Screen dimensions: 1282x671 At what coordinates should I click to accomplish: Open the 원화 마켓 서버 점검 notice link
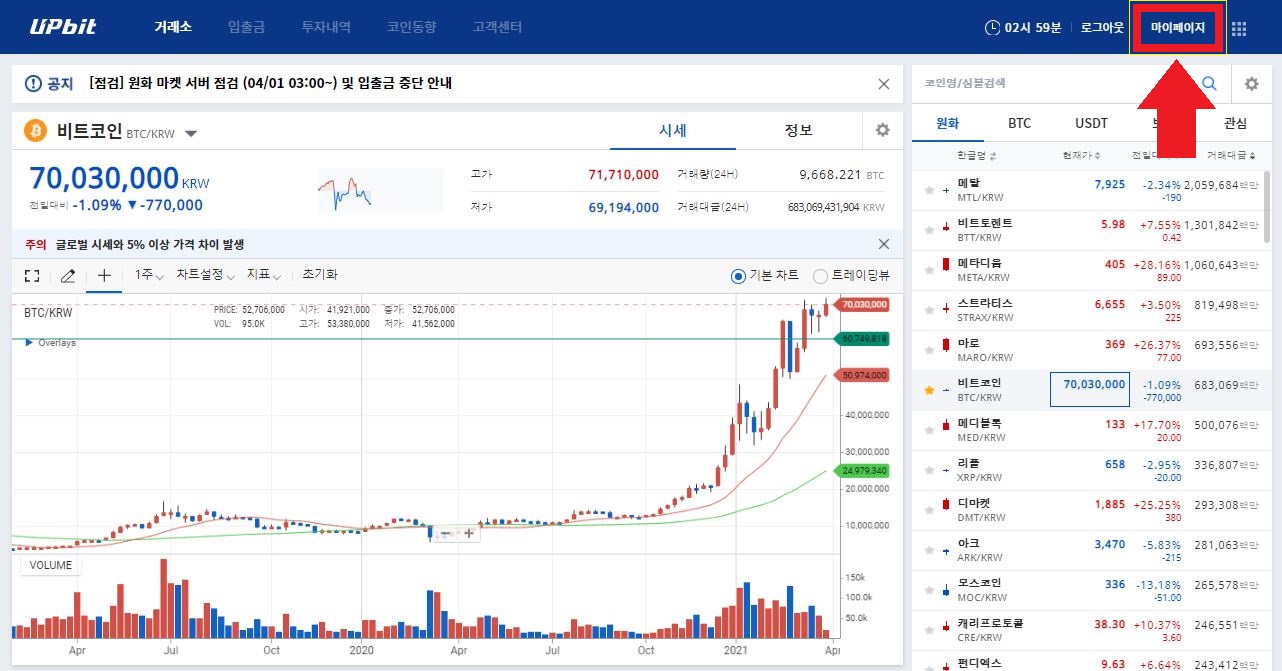(270, 83)
